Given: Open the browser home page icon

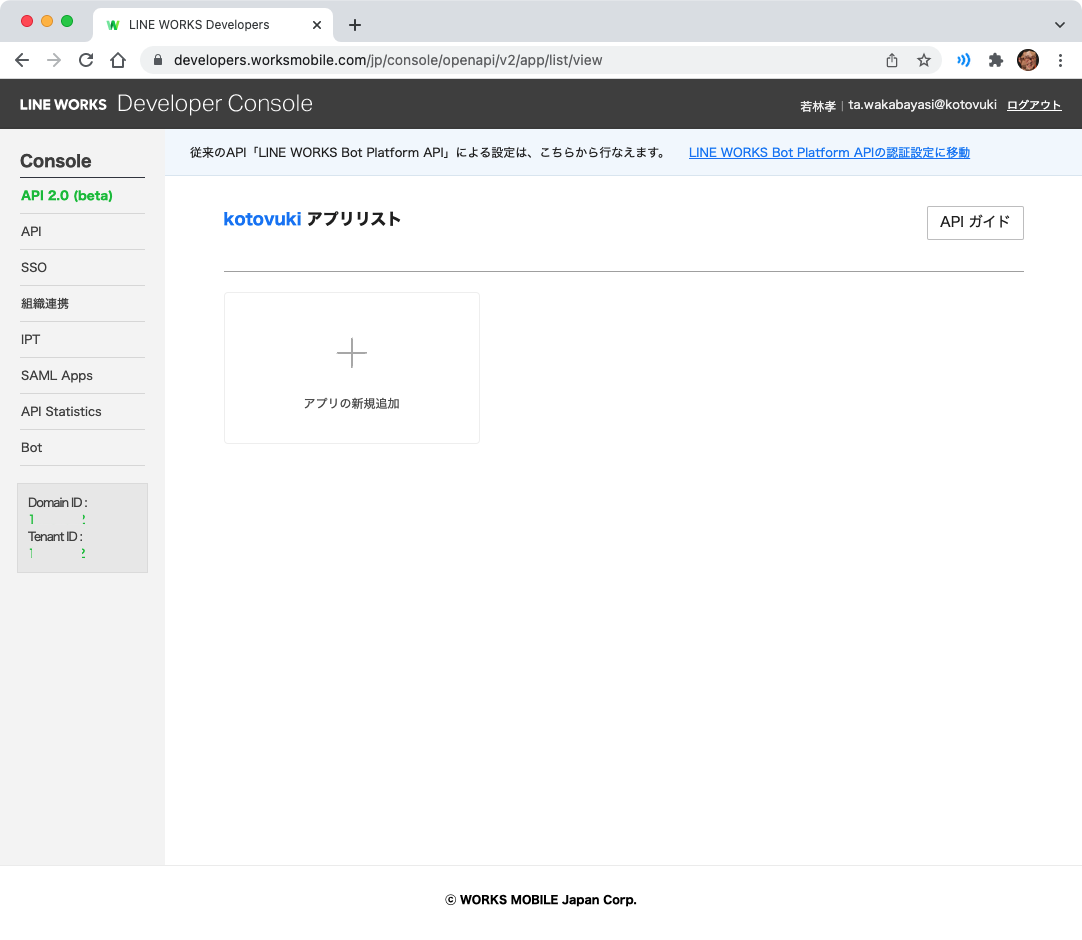Looking at the screenshot, I should 118,60.
